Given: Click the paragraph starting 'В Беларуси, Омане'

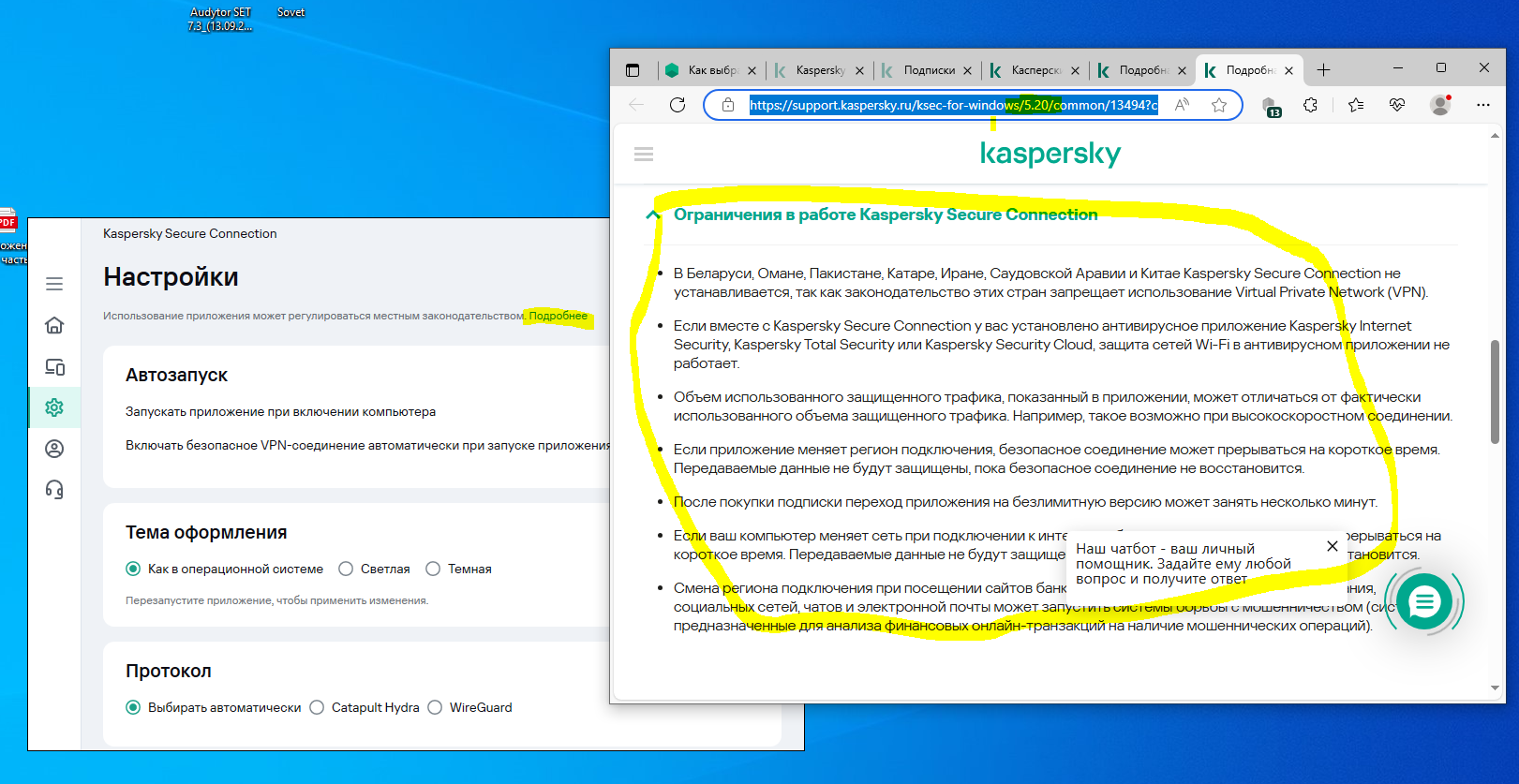Looking at the screenshot, I should pyautogui.click(x=1050, y=283).
